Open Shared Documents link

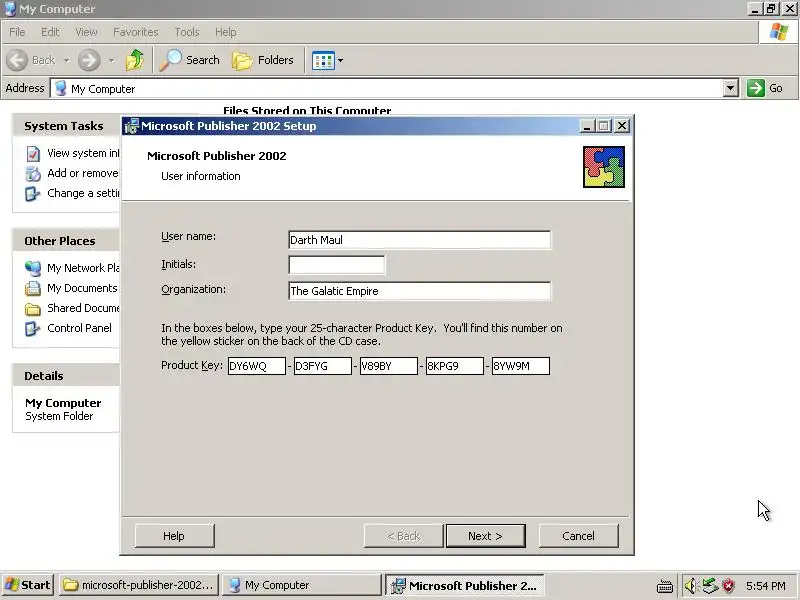(x=83, y=308)
